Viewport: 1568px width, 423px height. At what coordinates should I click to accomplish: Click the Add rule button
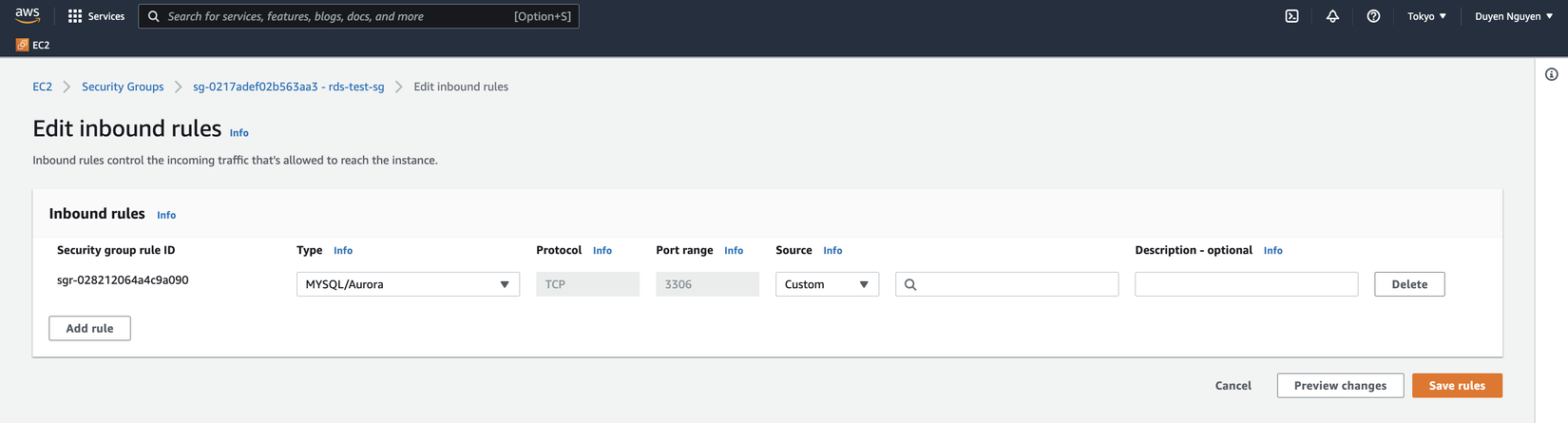(89, 328)
